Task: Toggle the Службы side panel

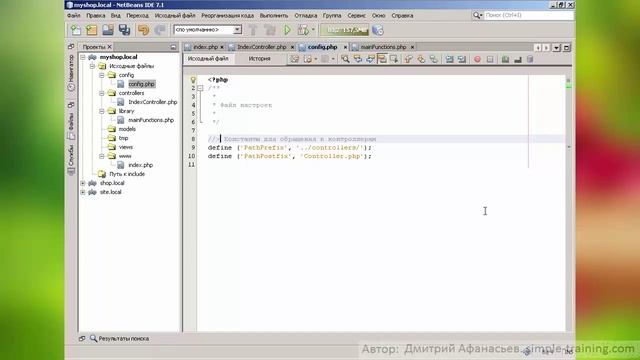Action: point(71,160)
